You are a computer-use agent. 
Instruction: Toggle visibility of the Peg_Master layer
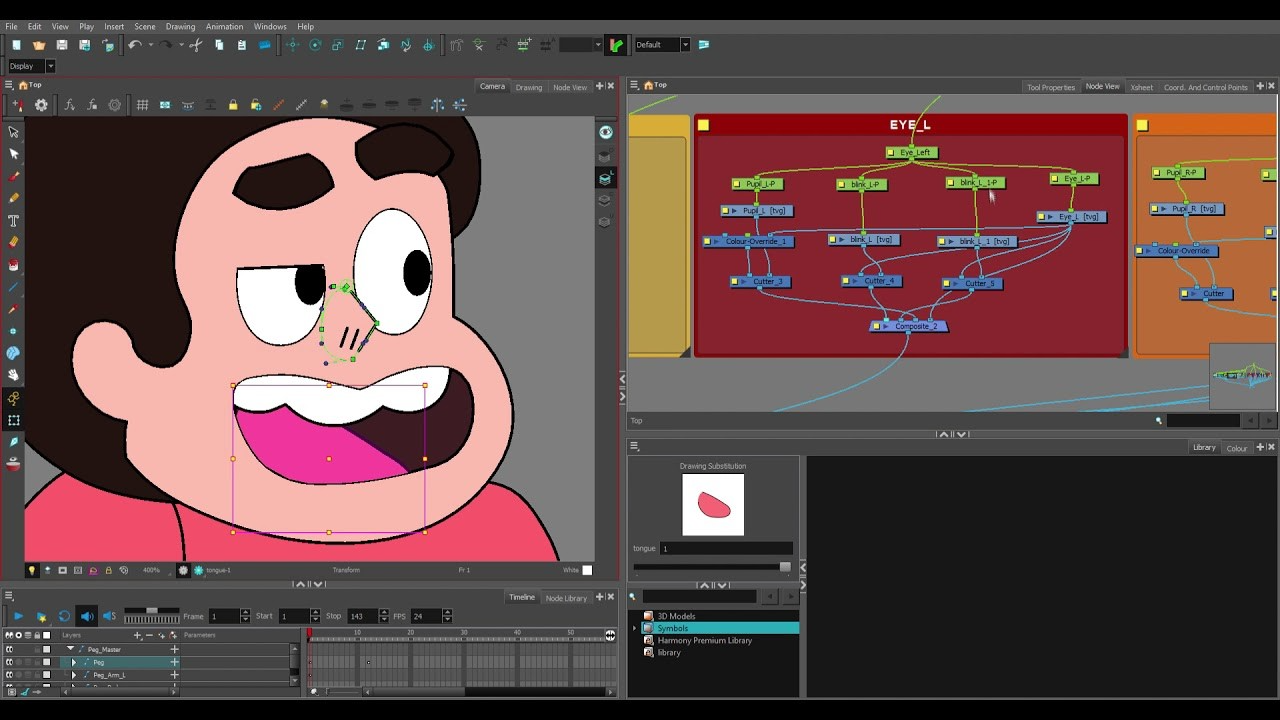click(9, 649)
